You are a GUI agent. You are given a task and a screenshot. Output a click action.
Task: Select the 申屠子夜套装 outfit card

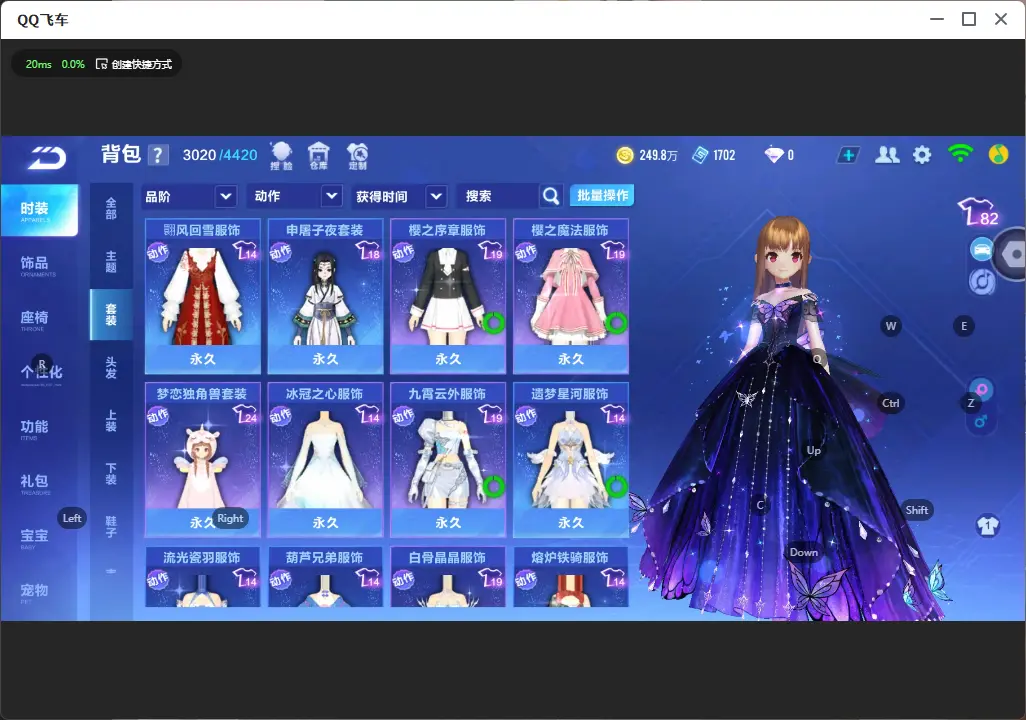click(x=325, y=296)
